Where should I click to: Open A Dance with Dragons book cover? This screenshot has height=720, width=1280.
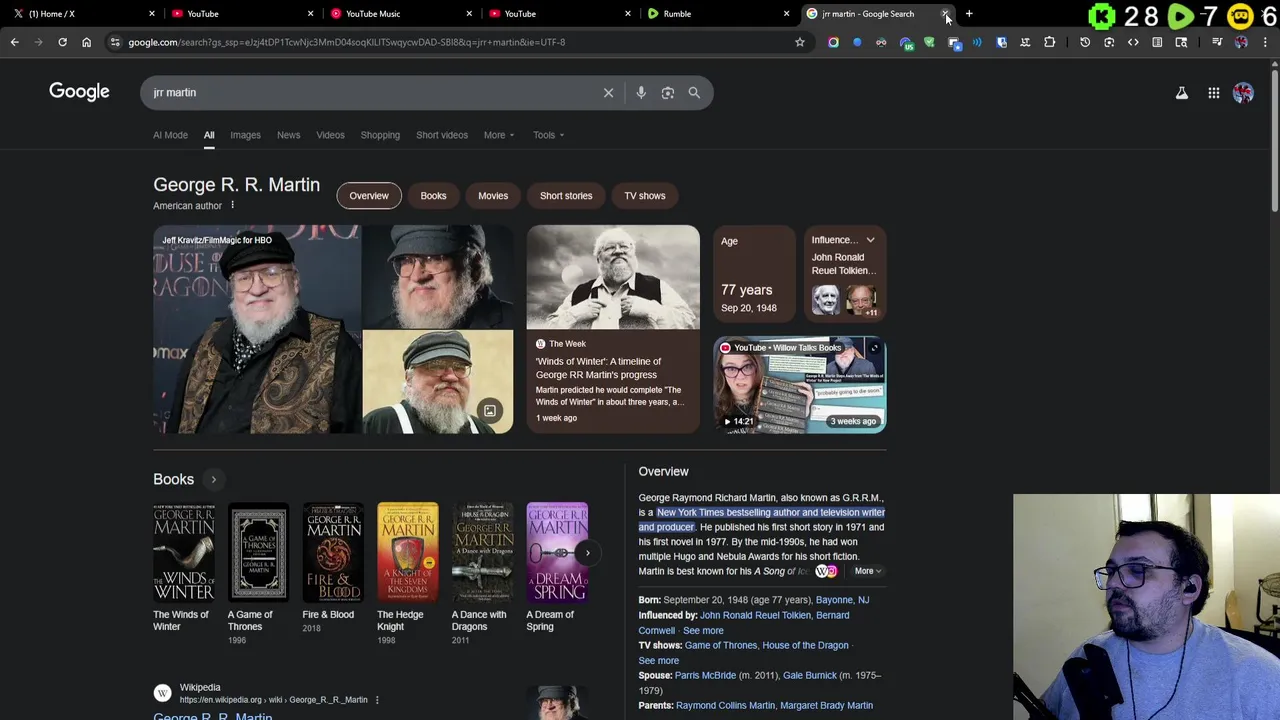[x=482, y=552]
